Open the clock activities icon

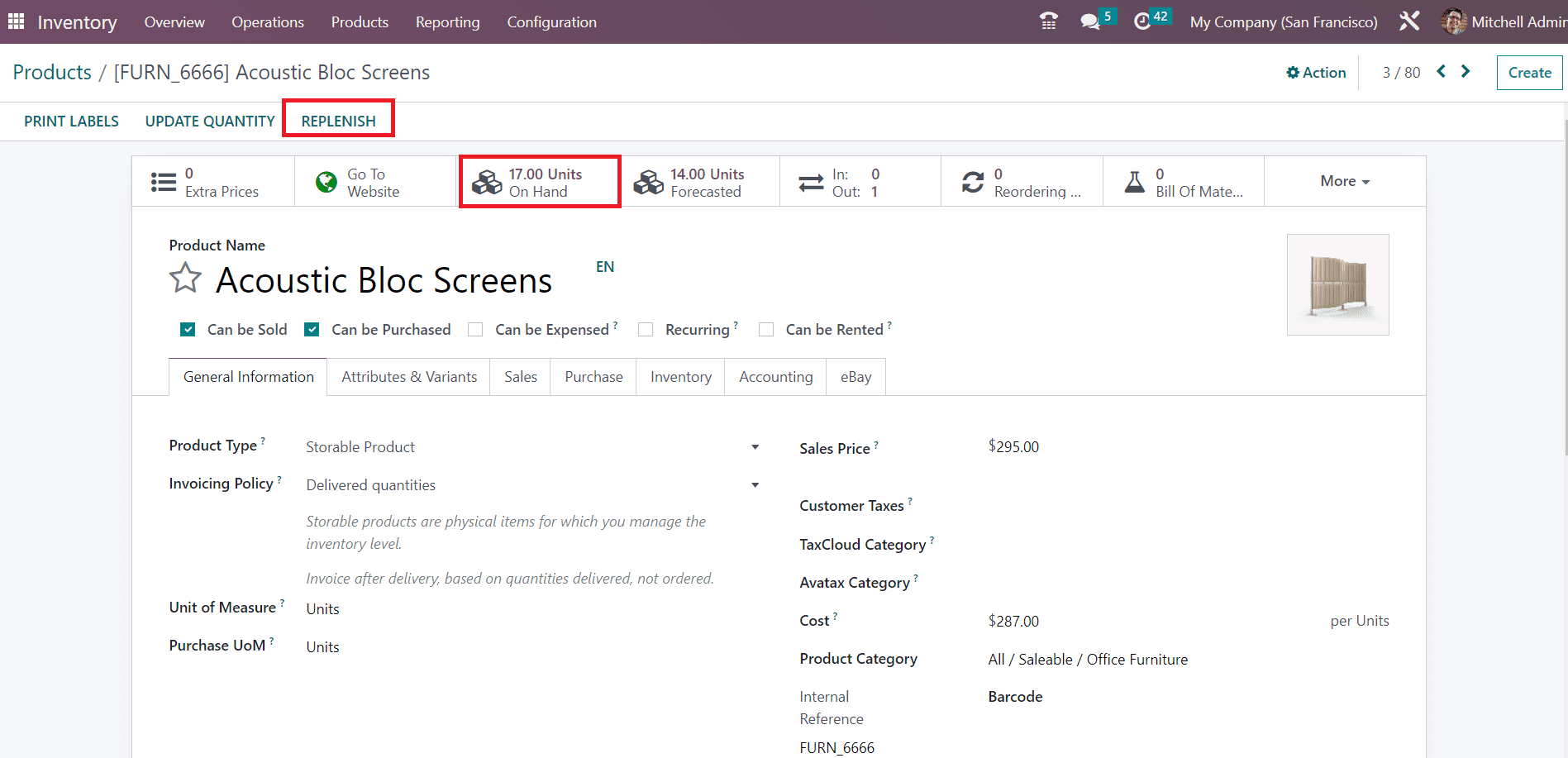(1142, 21)
